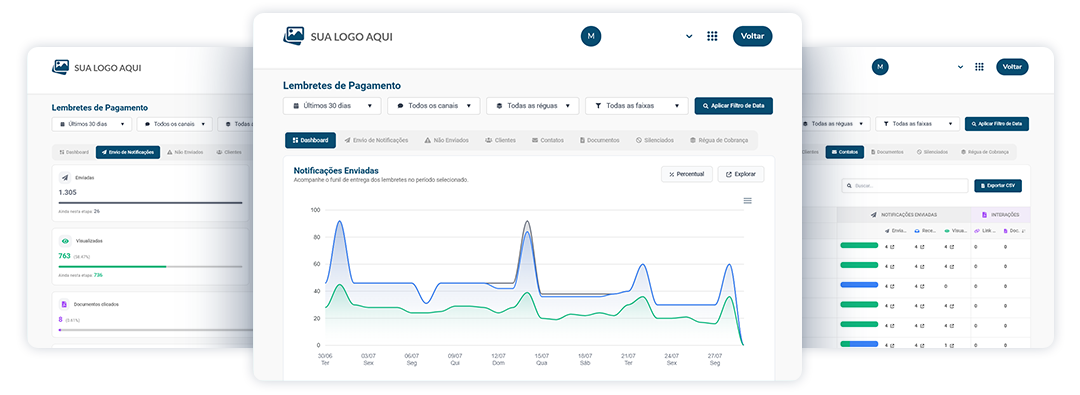1080x395 pixels.
Task: Open the chart hamburger menu icon
Action: click(747, 201)
